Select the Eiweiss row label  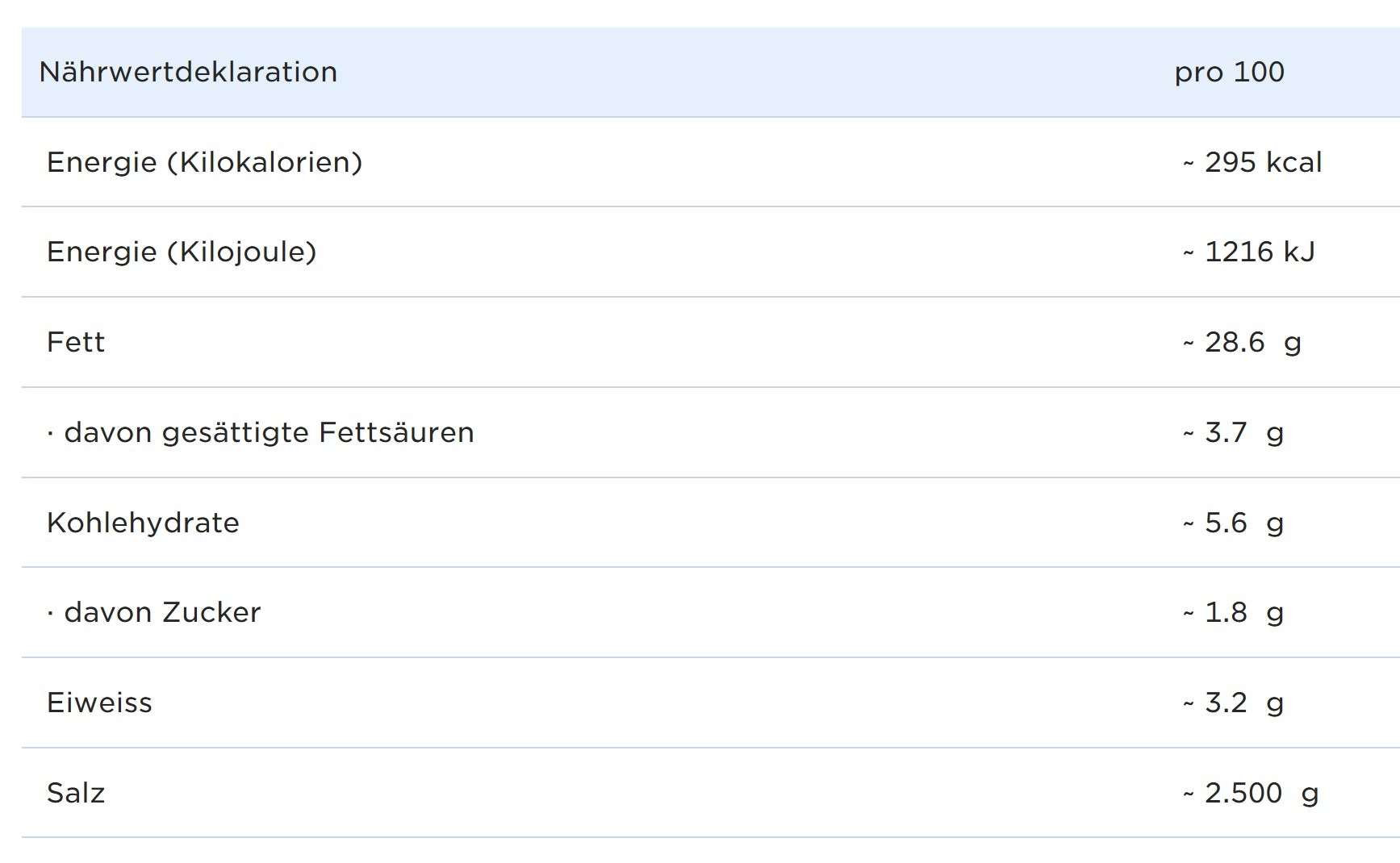point(99,703)
